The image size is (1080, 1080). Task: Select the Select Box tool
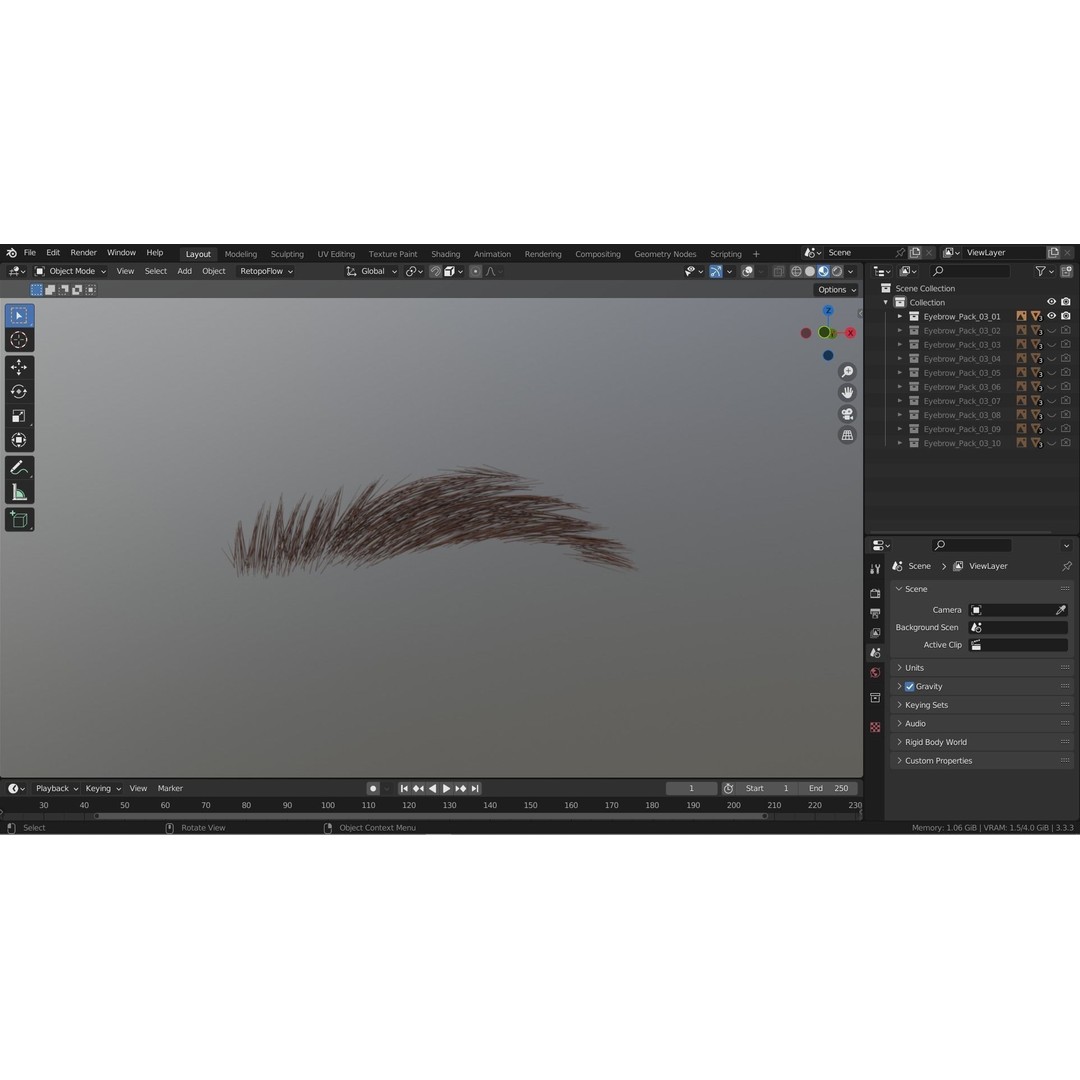19,316
